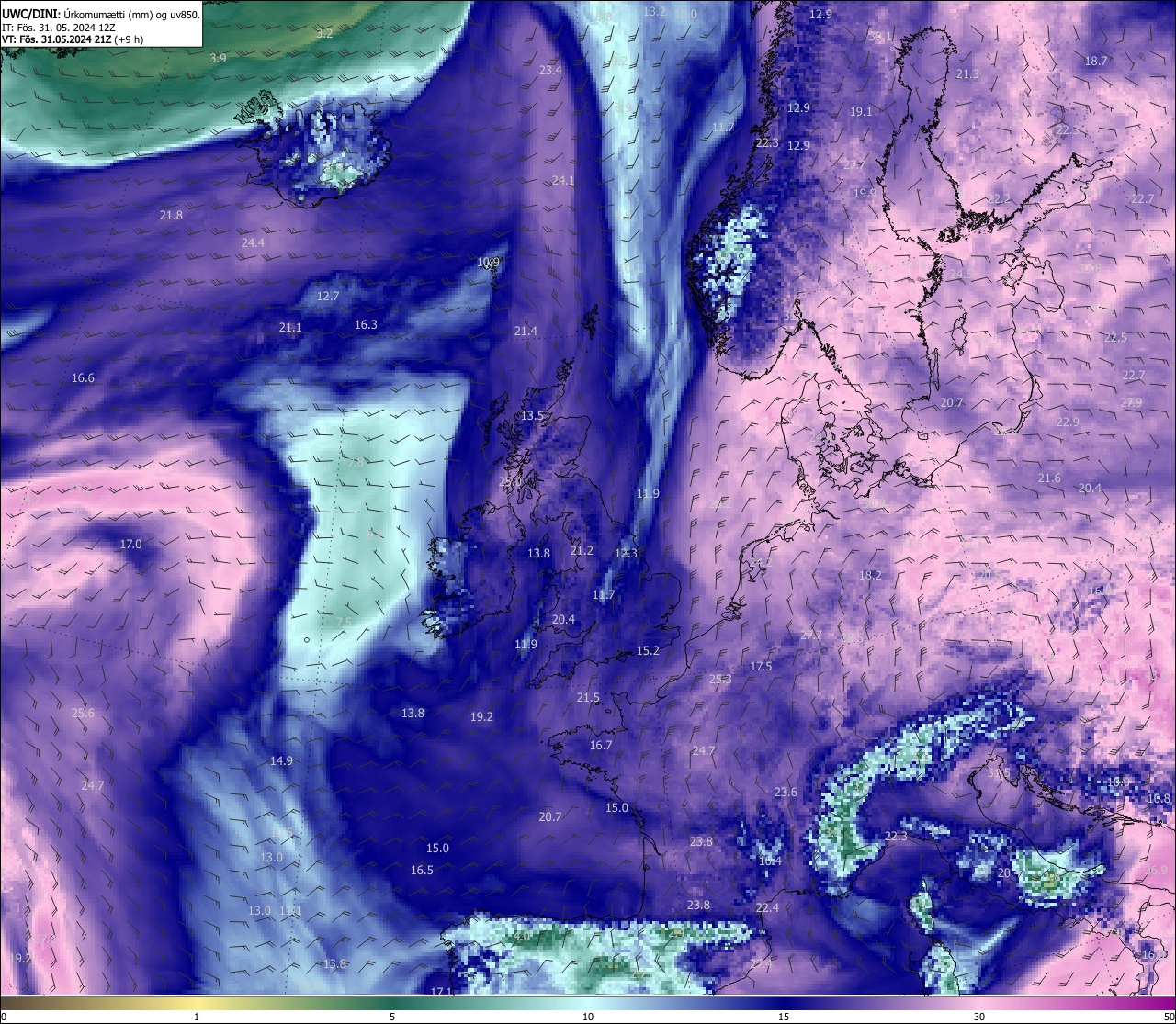Click the 16.7 value label
1176x1024 pixels.
coord(601,745)
